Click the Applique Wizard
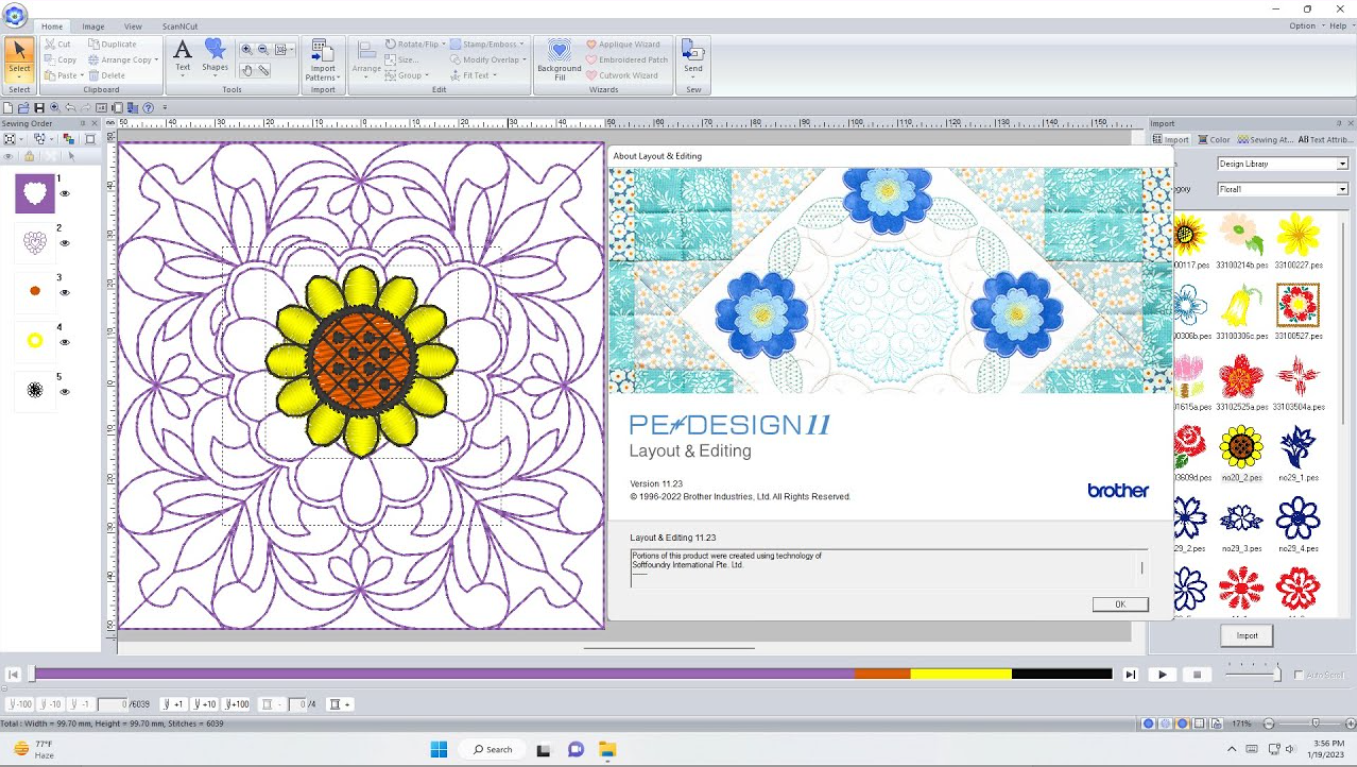 [x=625, y=43]
